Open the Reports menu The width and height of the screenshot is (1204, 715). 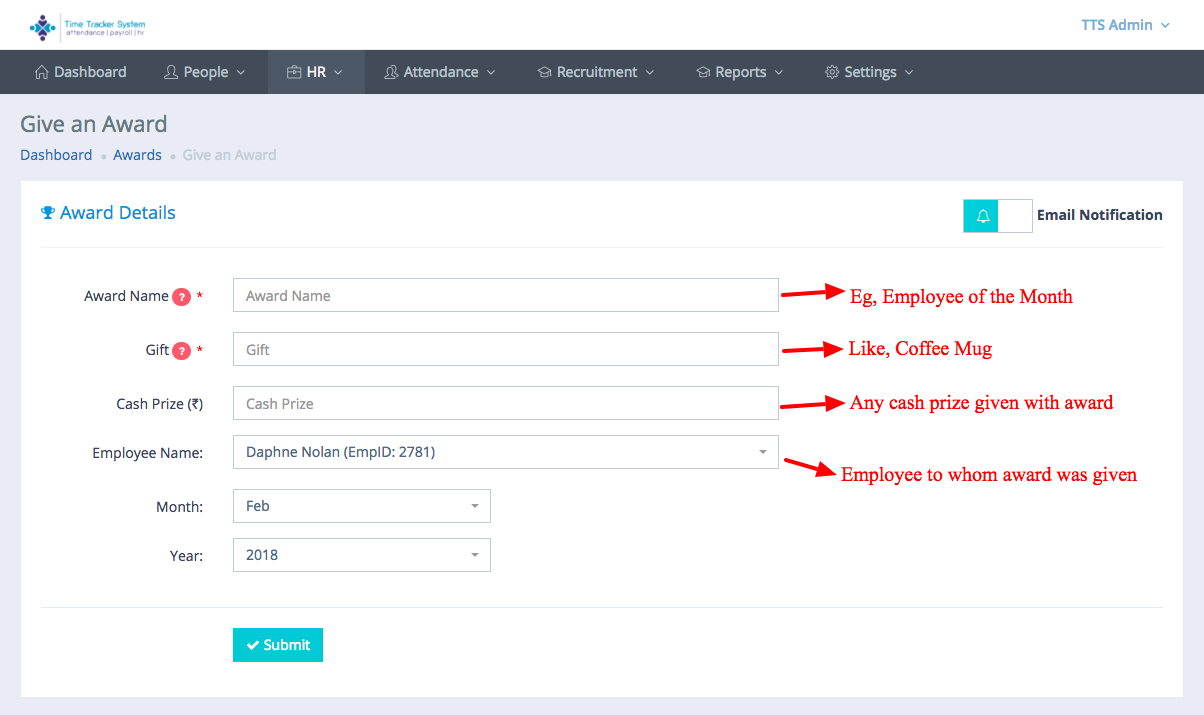tap(740, 72)
